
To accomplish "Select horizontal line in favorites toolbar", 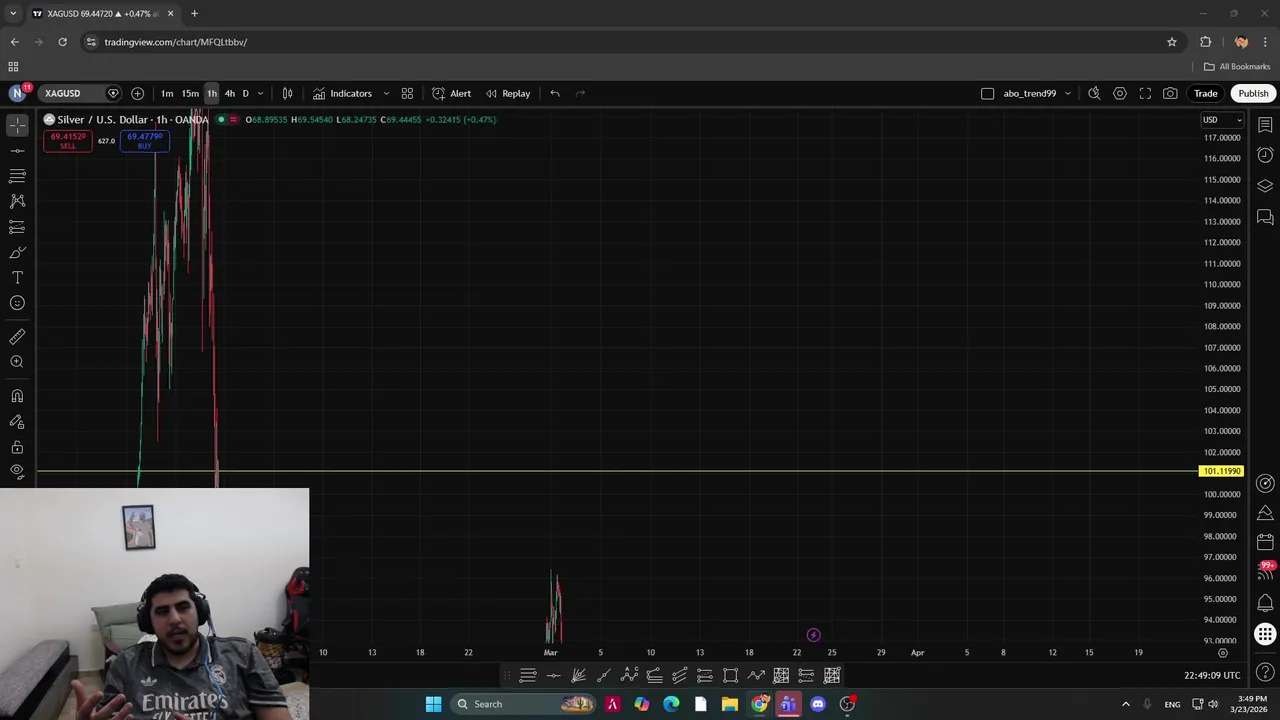I will (x=553, y=676).
